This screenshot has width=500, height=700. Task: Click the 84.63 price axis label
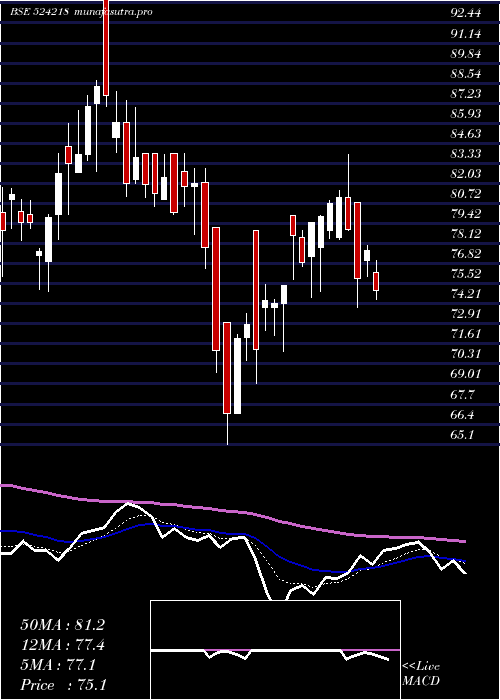click(x=466, y=134)
